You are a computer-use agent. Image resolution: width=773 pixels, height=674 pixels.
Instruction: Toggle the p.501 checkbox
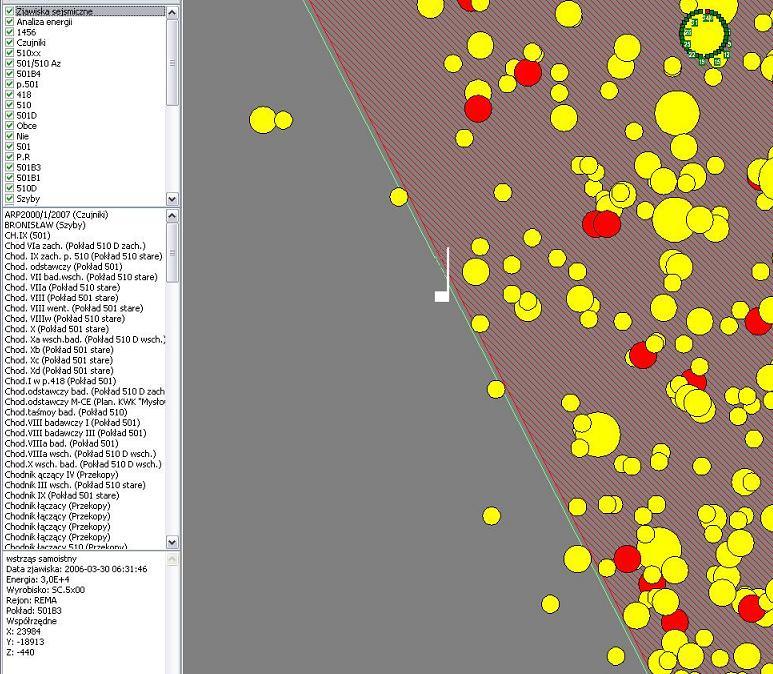9,84
